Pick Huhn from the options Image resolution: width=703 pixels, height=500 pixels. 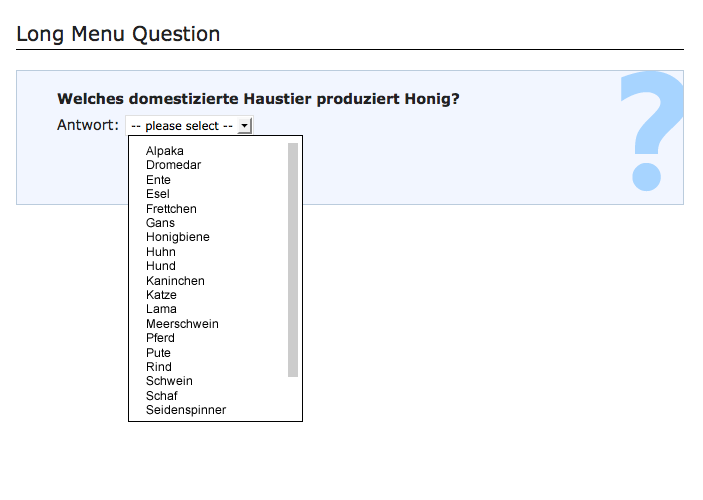click(x=160, y=252)
